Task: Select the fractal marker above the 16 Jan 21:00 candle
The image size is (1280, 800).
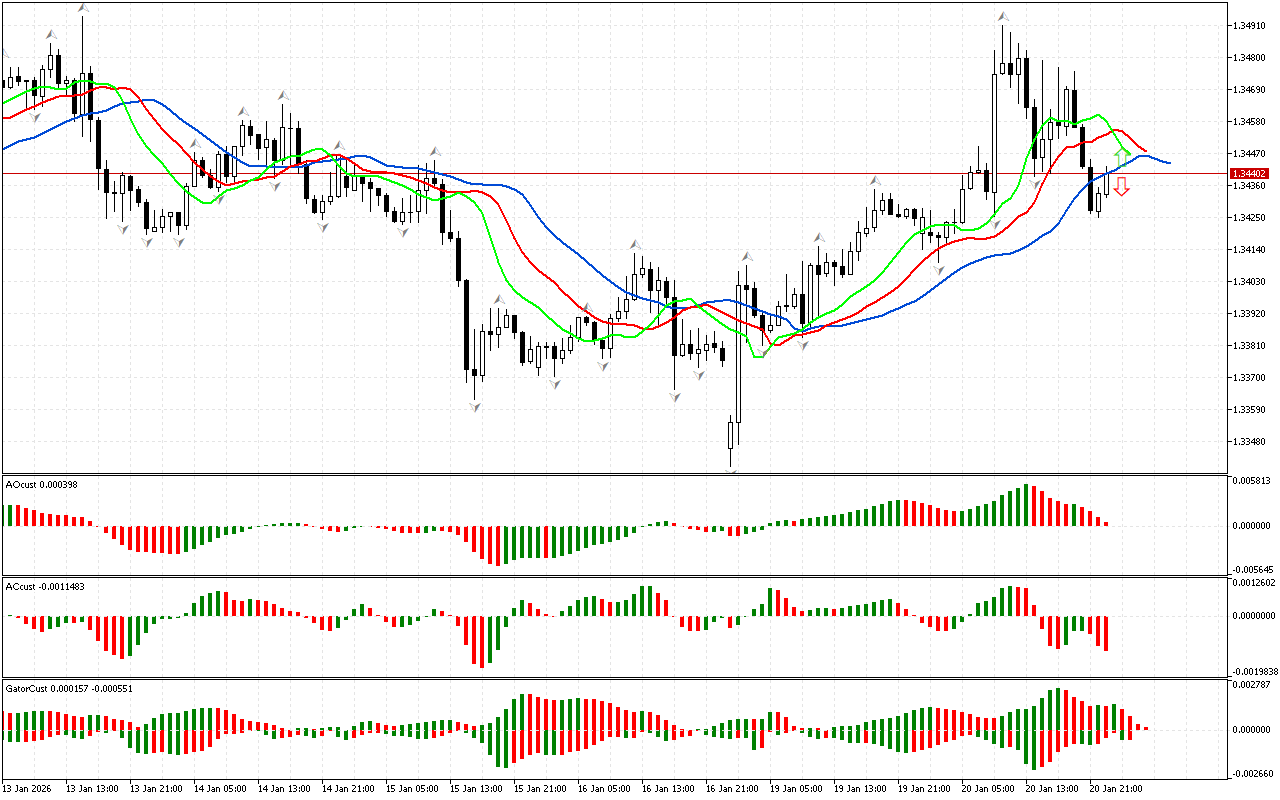Action: pyautogui.click(x=746, y=257)
